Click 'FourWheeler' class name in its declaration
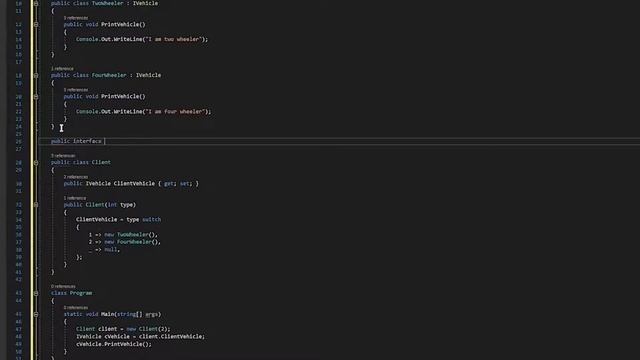 tap(109, 76)
